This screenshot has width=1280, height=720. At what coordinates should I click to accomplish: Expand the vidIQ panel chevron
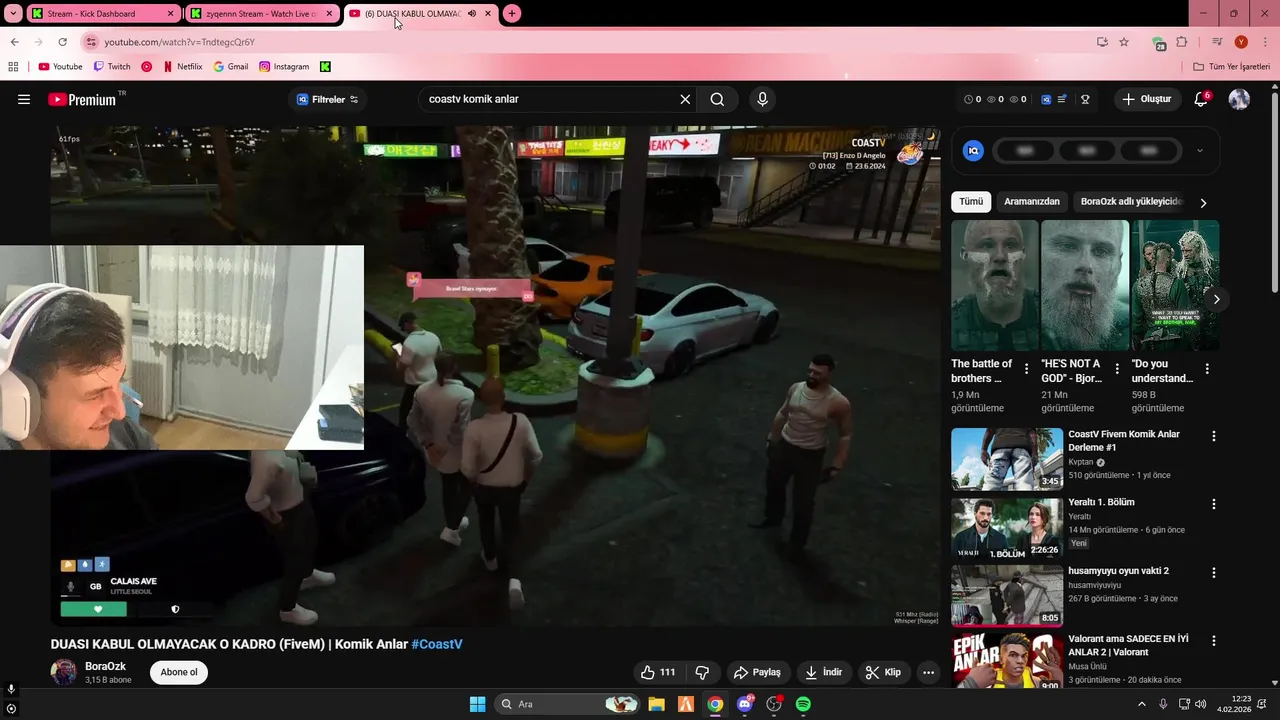(x=1200, y=151)
